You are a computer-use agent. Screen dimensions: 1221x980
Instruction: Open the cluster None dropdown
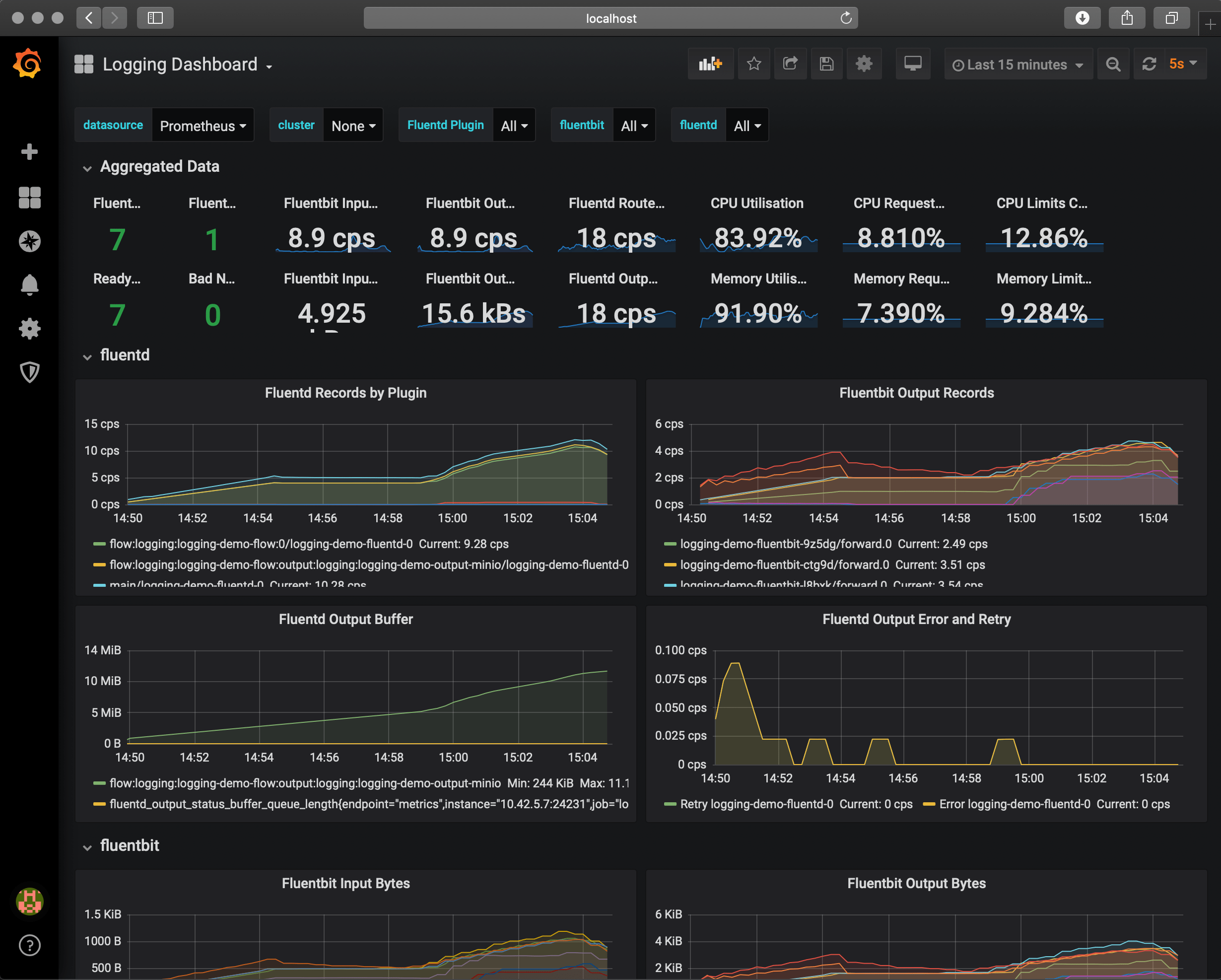click(352, 125)
